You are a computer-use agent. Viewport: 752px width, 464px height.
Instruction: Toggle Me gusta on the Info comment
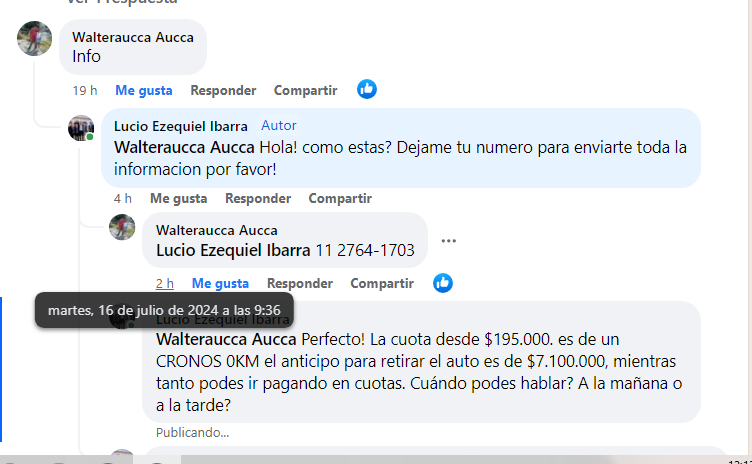pyautogui.click(x=144, y=90)
